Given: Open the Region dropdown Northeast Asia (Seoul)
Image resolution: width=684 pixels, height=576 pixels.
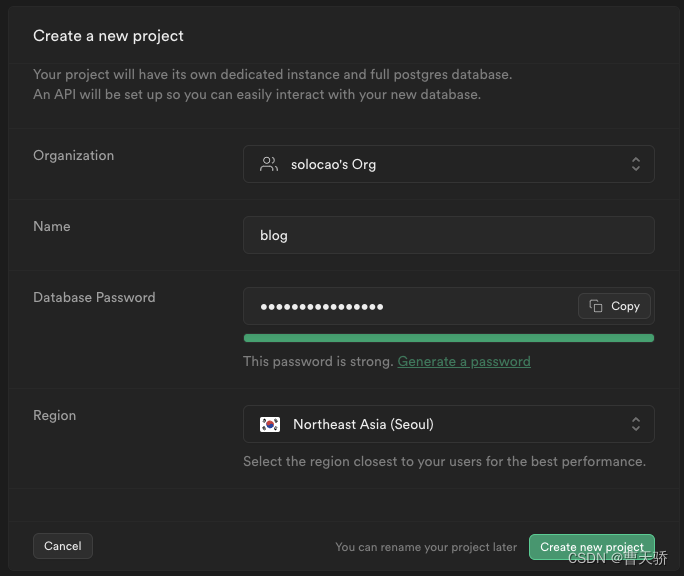Looking at the screenshot, I should (x=448, y=424).
